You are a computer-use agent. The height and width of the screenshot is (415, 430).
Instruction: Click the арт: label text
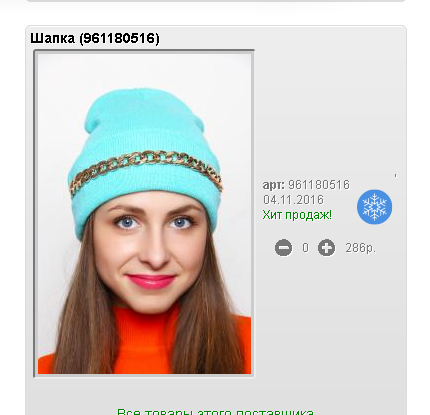coord(274,185)
